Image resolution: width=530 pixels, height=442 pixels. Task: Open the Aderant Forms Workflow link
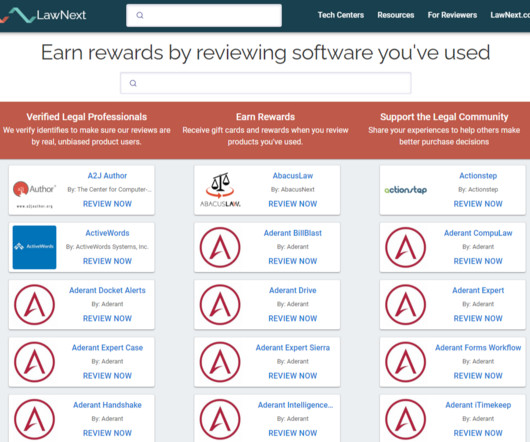(x=478, y=348)
